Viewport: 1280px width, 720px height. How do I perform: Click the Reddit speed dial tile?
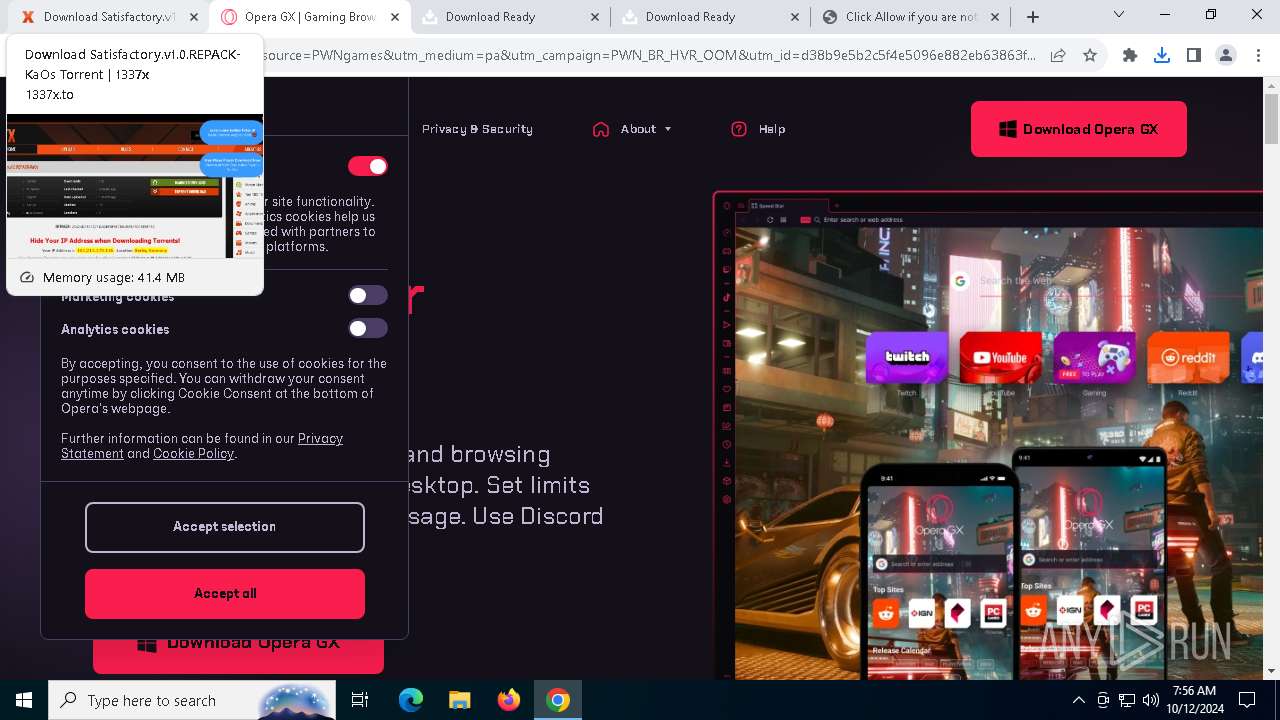1188,357
